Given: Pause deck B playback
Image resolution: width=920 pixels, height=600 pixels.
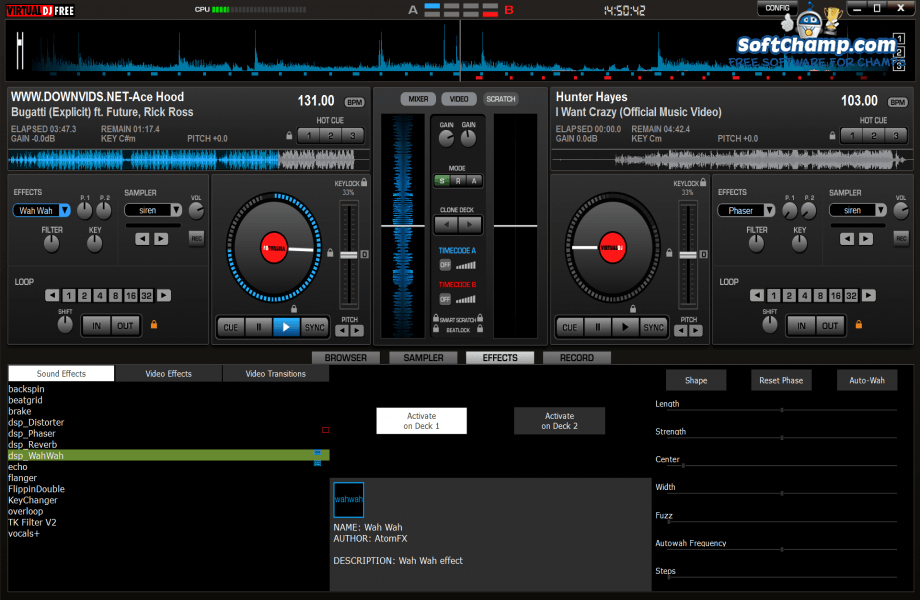Looking at the screenshot, I should 598,327.
